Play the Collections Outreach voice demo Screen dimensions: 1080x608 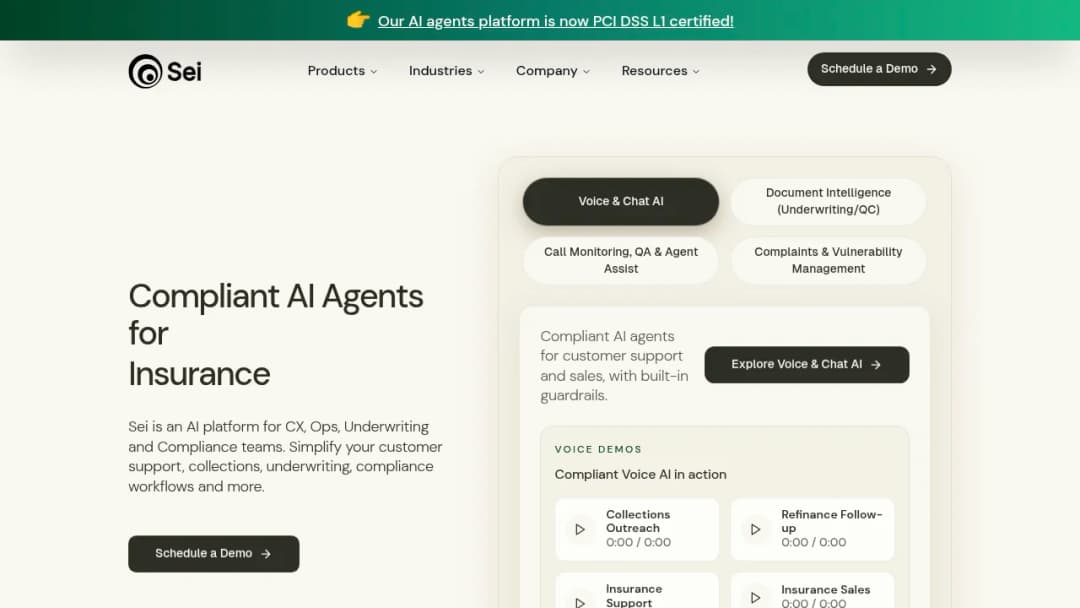coord(580,529)
